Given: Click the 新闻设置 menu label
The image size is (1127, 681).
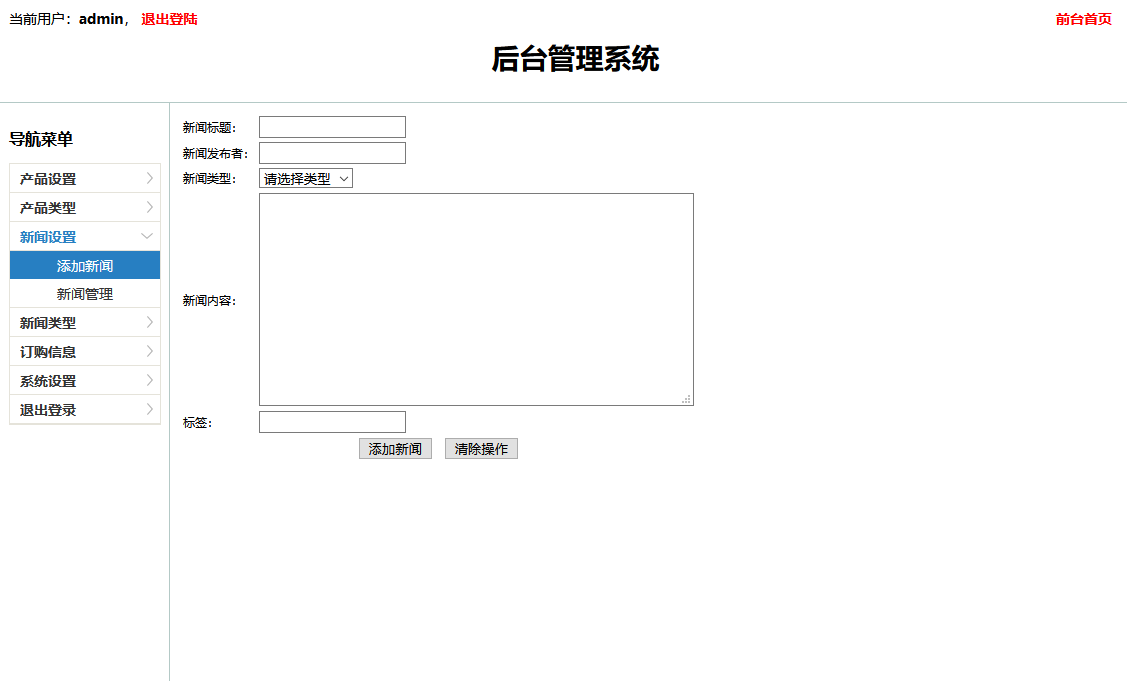Looking at the screenshot, I should (48, 237).
